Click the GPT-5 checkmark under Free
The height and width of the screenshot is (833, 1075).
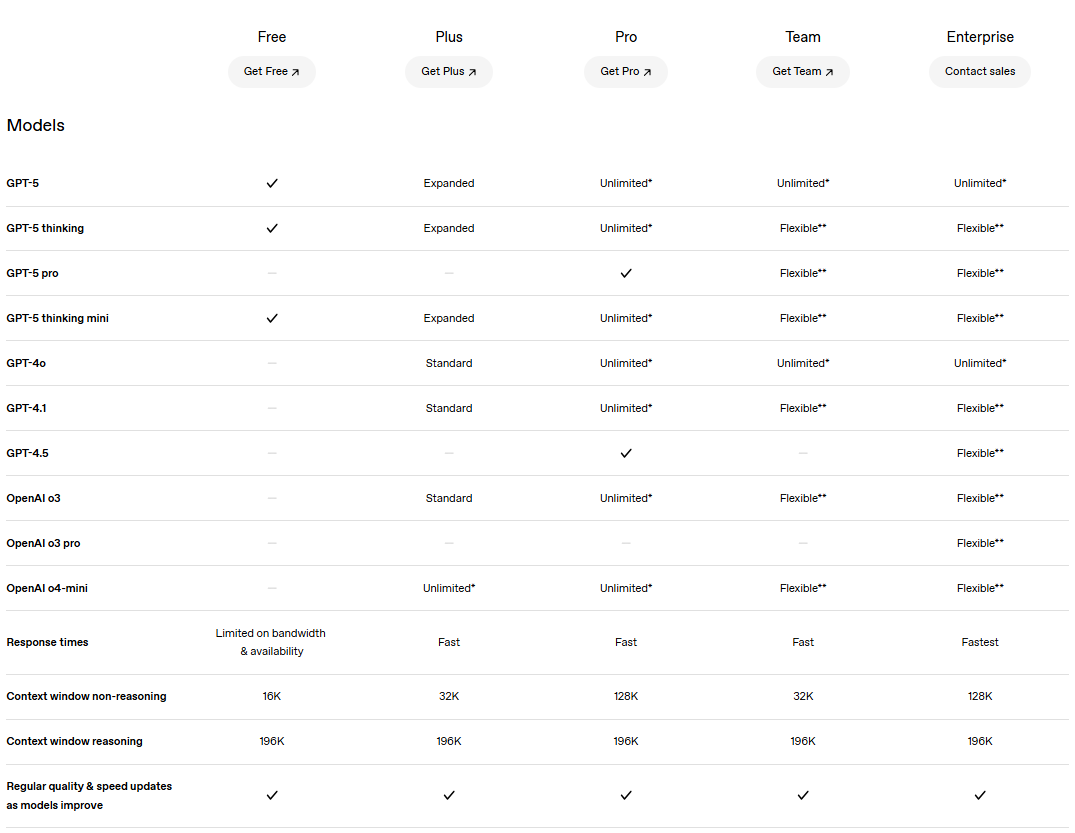click(x=272, y=184)
